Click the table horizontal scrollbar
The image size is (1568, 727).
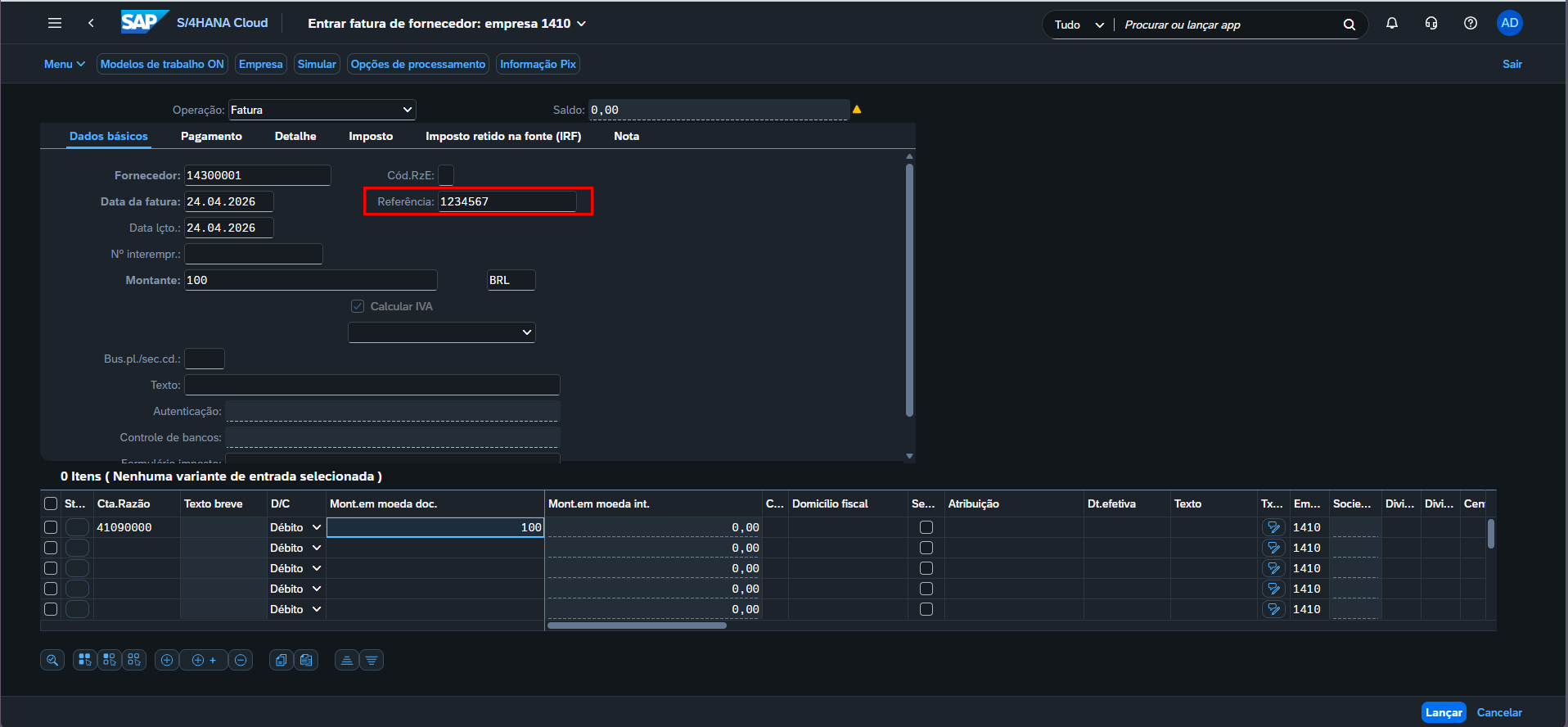tap(637, 625)
